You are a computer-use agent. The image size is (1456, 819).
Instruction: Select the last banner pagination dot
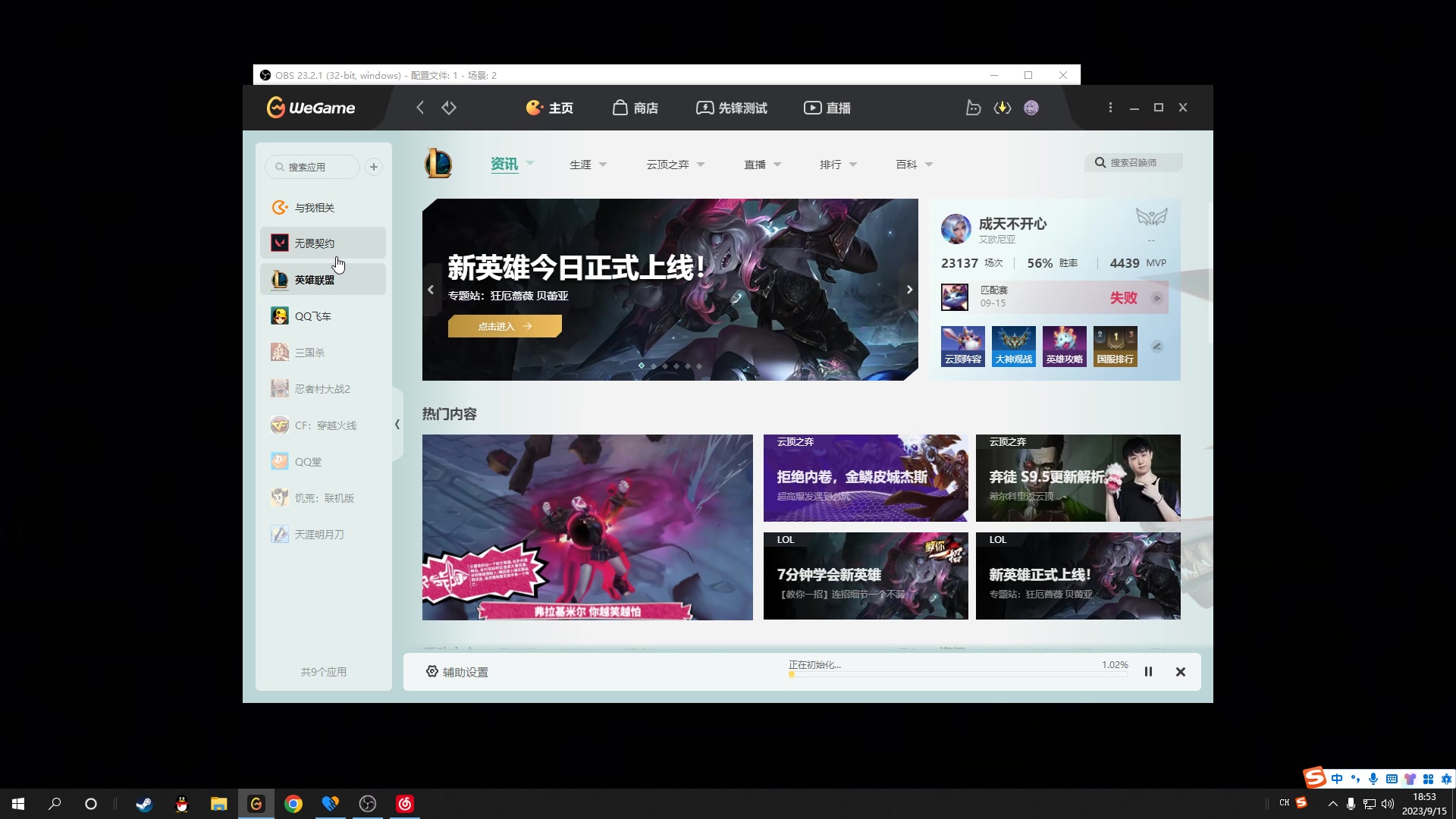tap(699, 366)
